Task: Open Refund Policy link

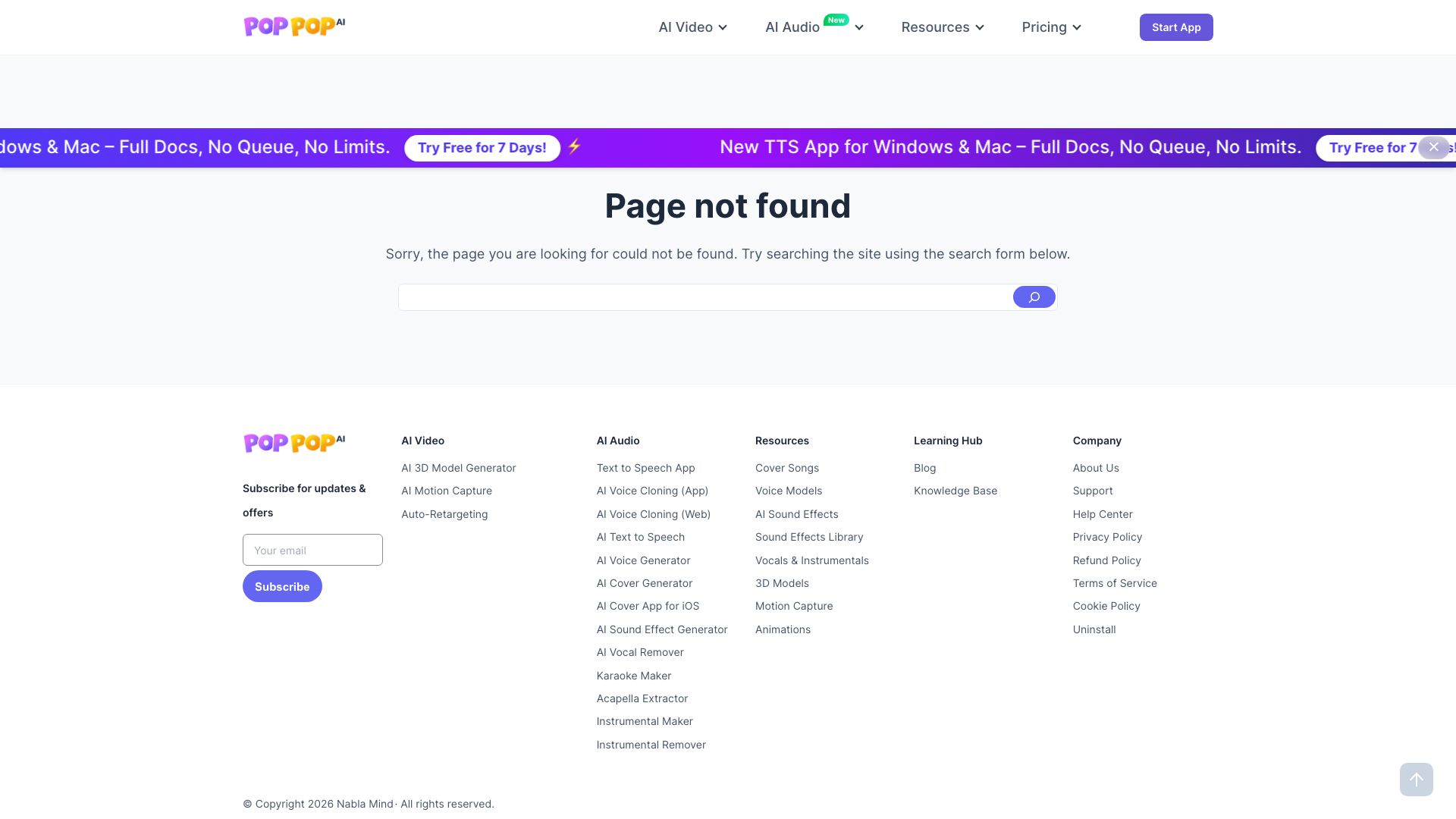Action: [1107, 560]
